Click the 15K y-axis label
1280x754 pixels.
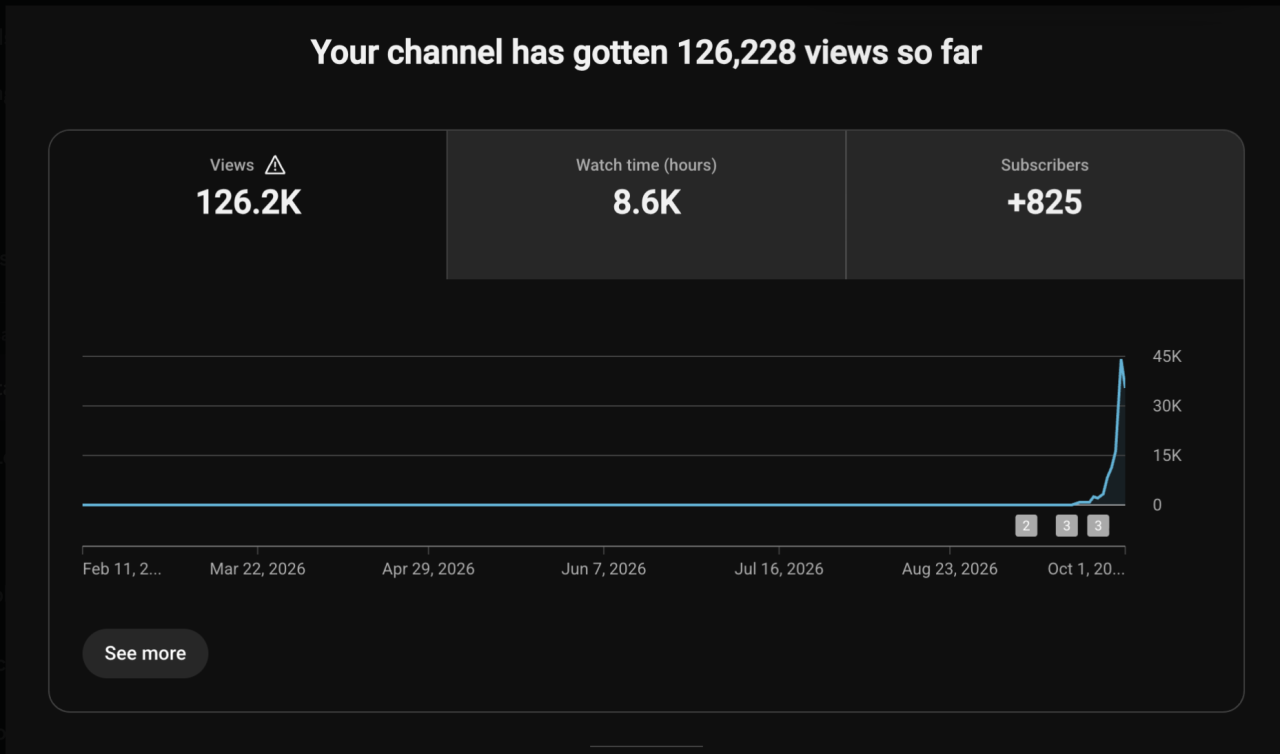[1167, 455]
